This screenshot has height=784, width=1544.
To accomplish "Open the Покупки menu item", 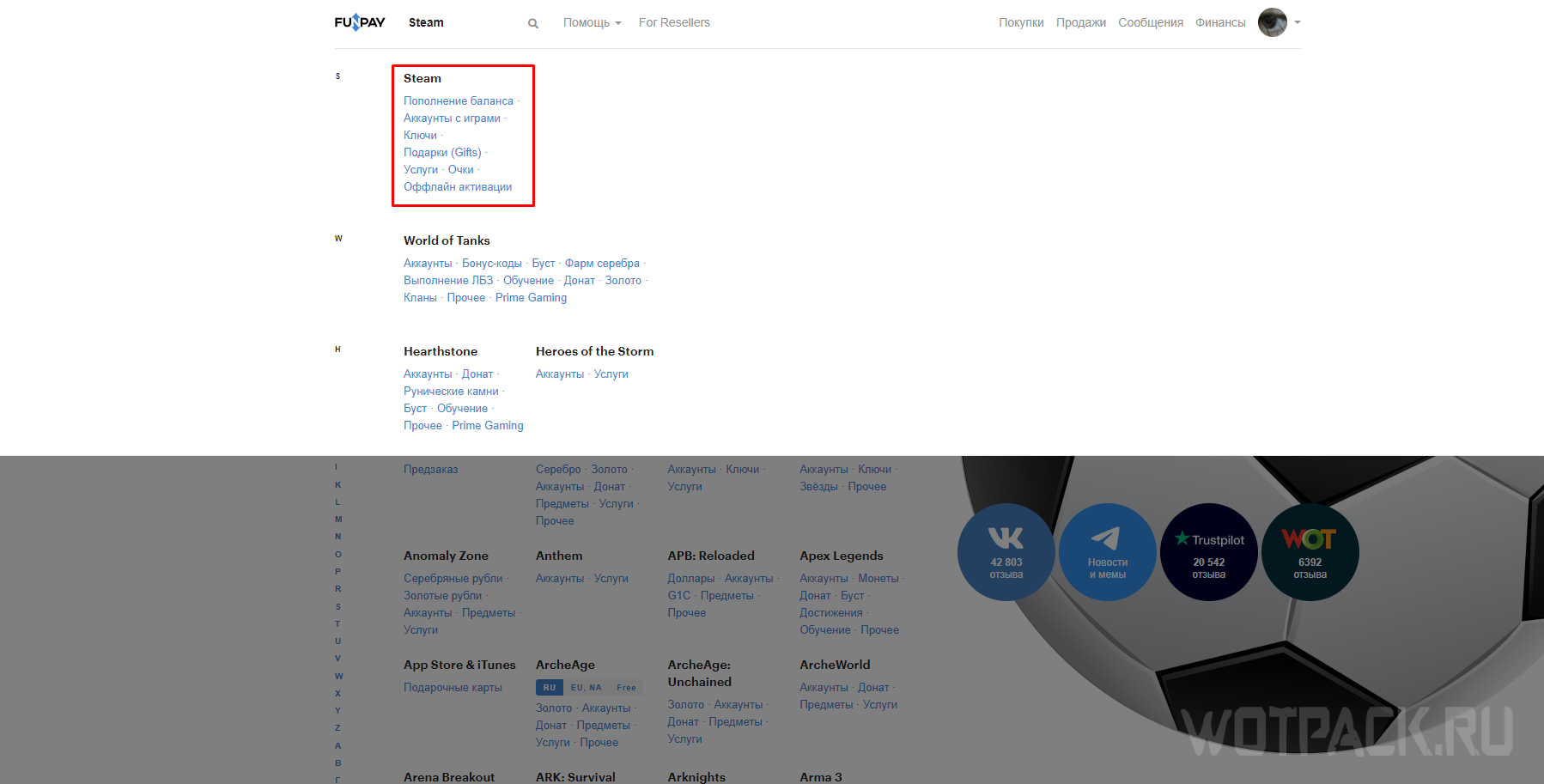I will click(1021, 22).
